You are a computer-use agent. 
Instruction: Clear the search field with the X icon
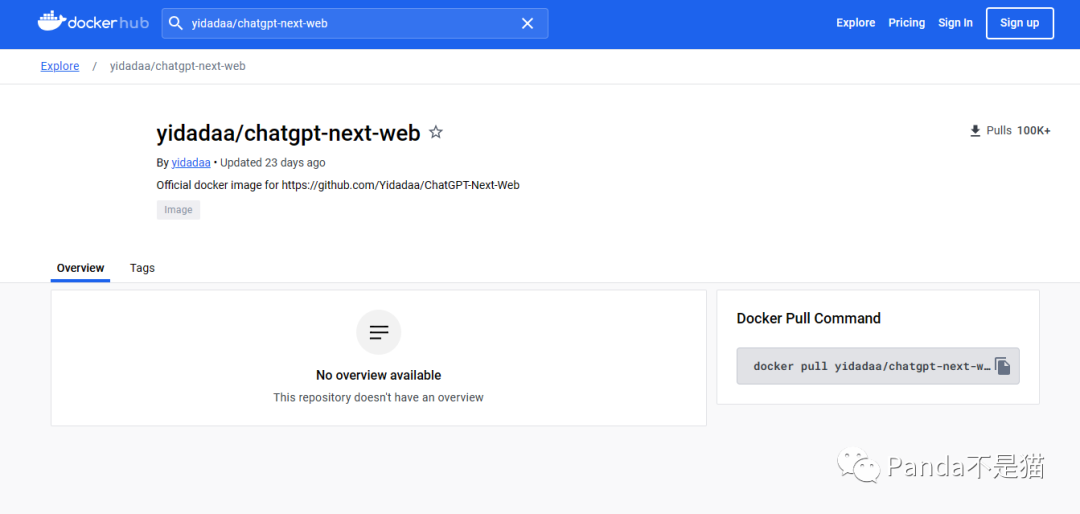[528, 23]
